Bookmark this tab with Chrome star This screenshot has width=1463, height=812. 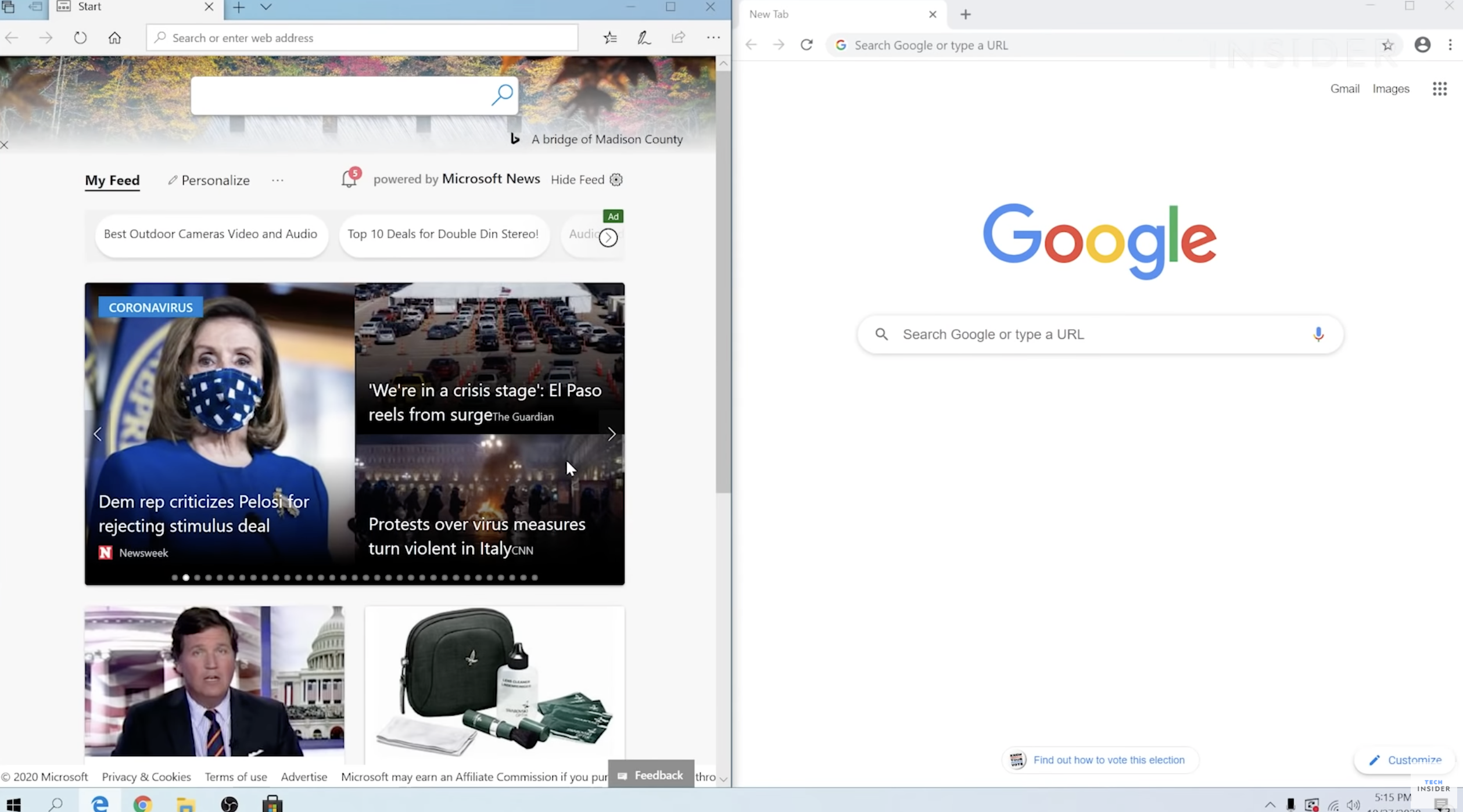click(1387, 45)
